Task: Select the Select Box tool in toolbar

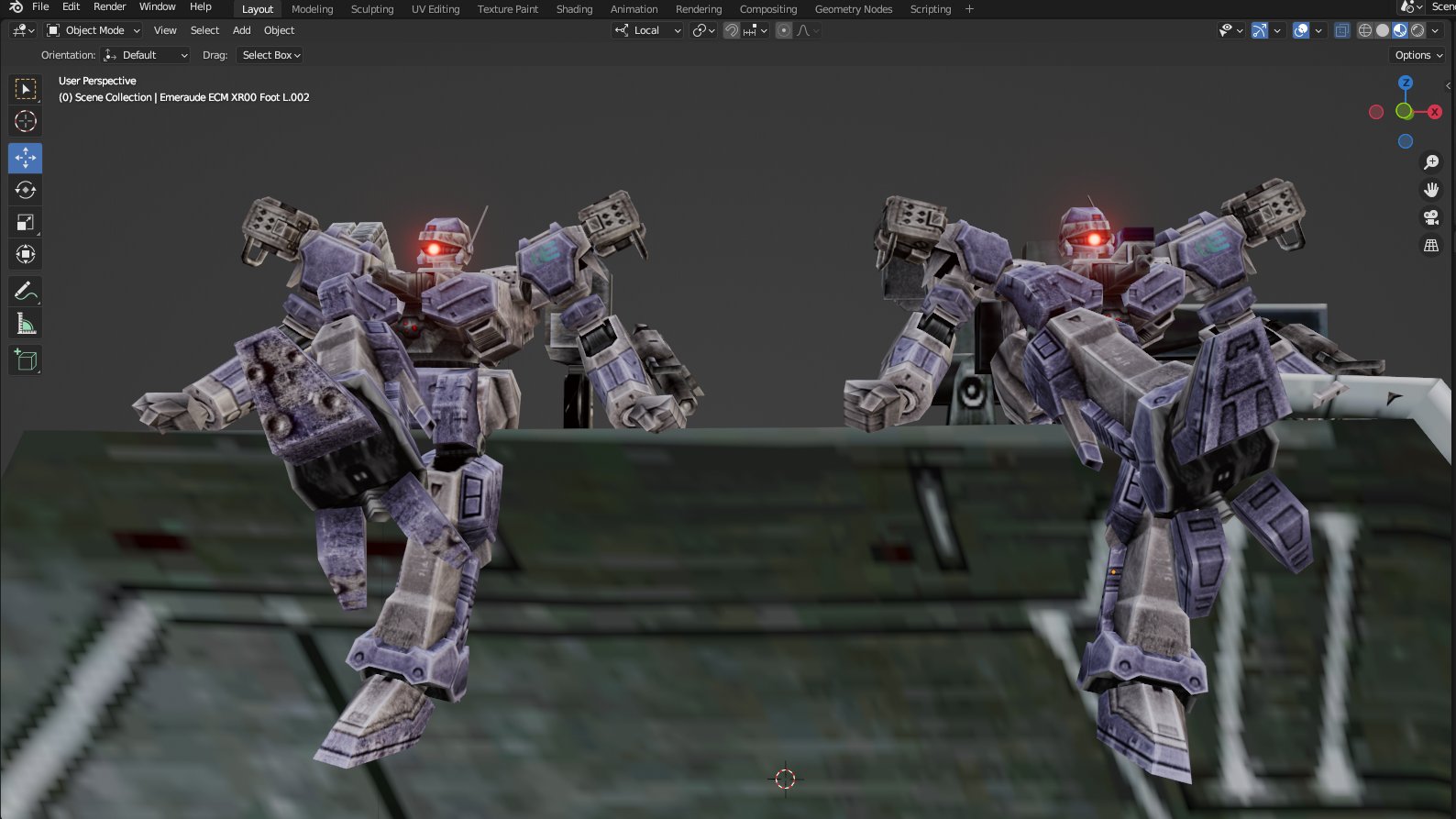Action: tap(26, 89)
